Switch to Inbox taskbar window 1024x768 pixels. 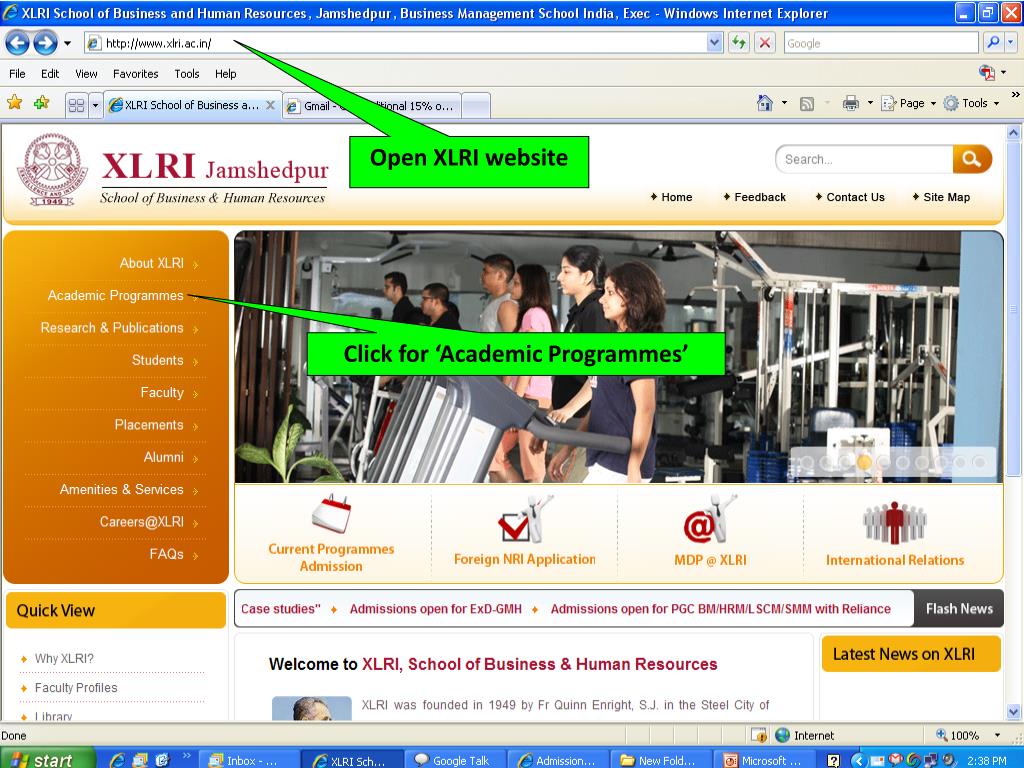coord(250,760)
